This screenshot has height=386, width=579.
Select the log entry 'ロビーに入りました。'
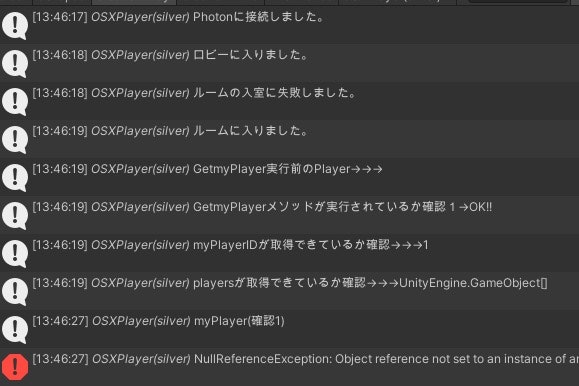click(x=290, y=64)
